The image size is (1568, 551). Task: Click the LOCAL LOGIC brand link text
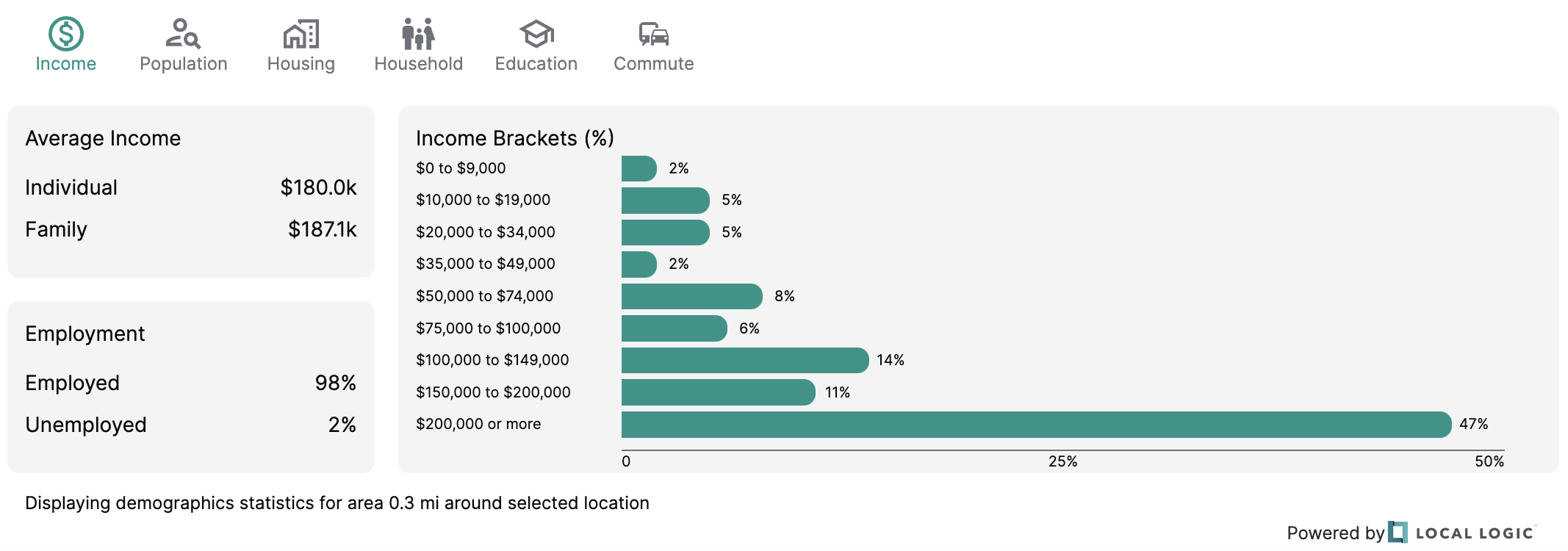pyautogui.click(x=1474, y=533)
